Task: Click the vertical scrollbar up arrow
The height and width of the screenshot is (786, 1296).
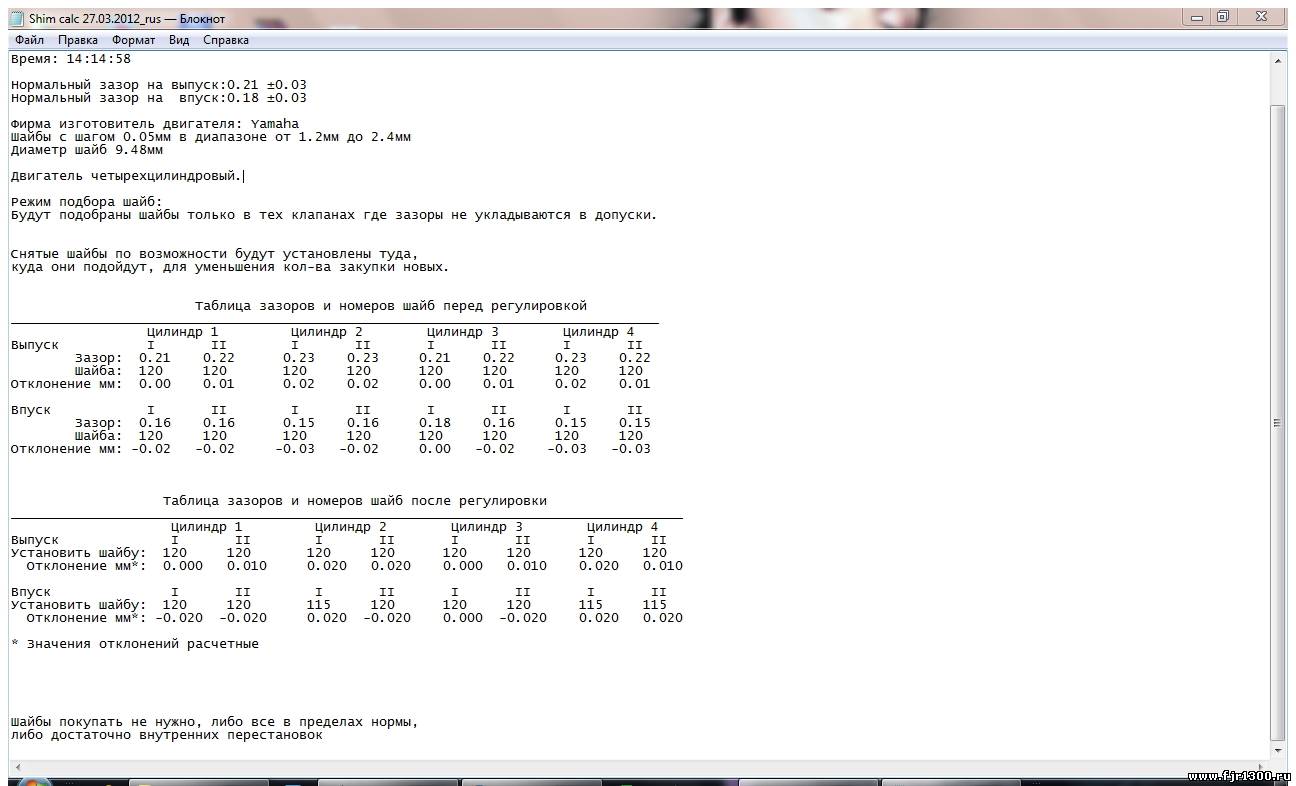Action: (1278, 60)
